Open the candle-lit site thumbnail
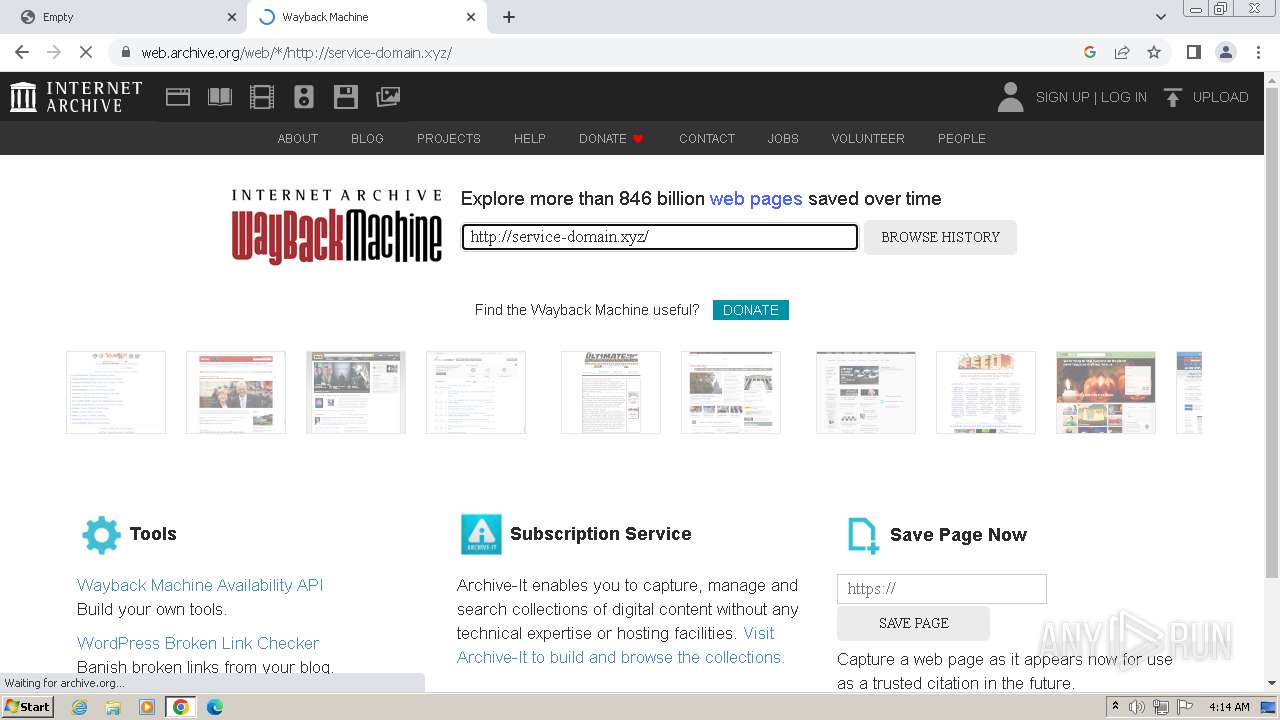 (x=1106, y=392)
